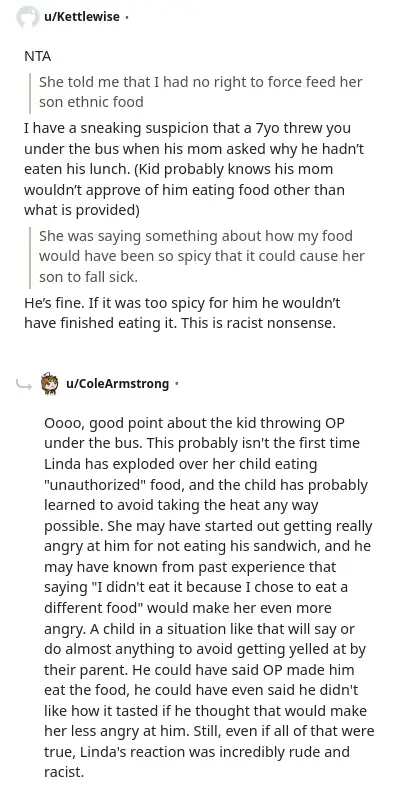
Task: Click ColeArmstrong's cartoon avatar icon
Action: [x=49, y=383]
